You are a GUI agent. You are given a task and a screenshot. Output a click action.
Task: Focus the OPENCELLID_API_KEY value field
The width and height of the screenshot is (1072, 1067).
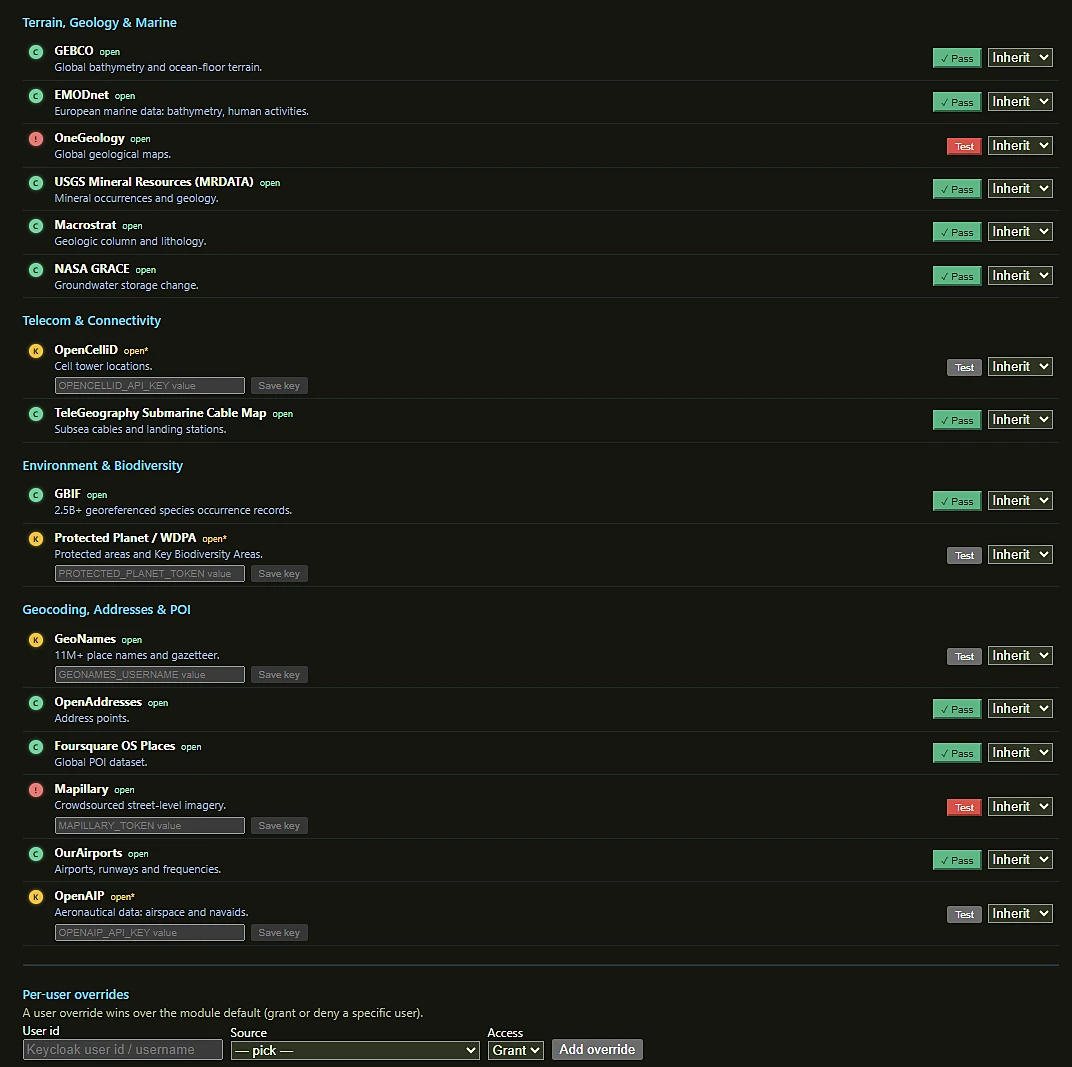[x=150, y=386]
